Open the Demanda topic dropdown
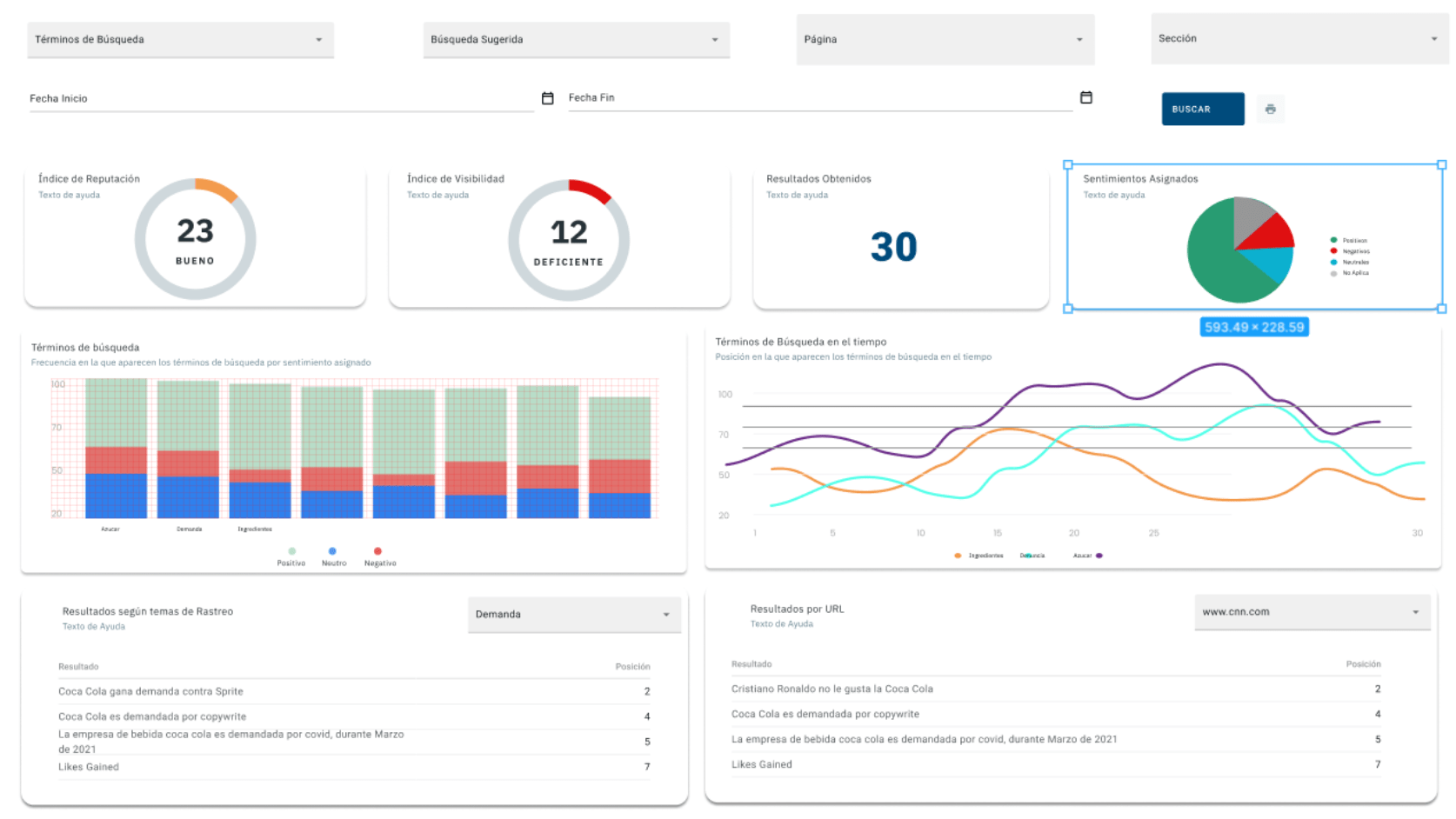This screenshot has width=1456, height=819. coord(574,614)
